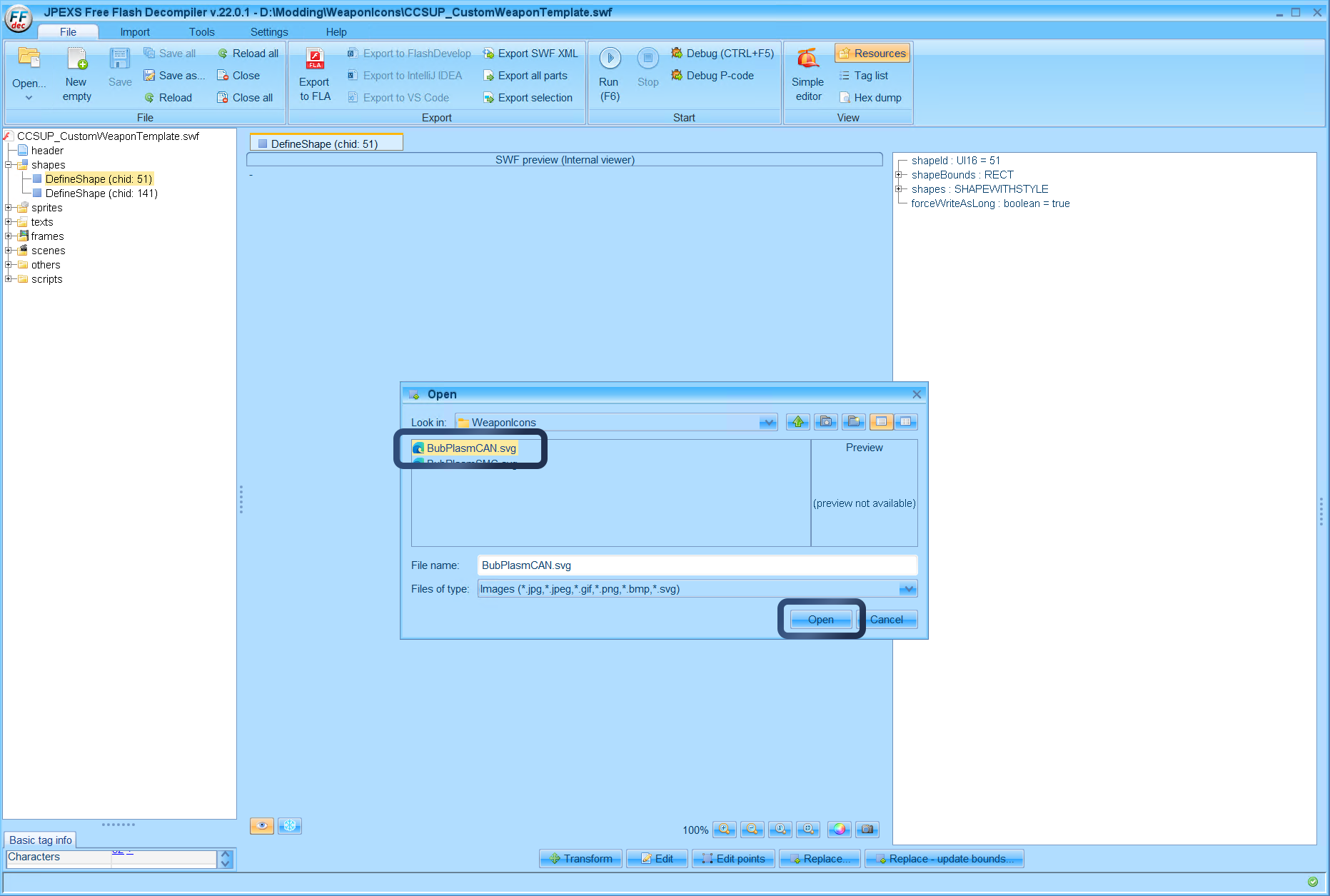Click the snapshot camera icon in preview
The image size is (1330, 896).
pyautogui.click(x=867, y=829)
